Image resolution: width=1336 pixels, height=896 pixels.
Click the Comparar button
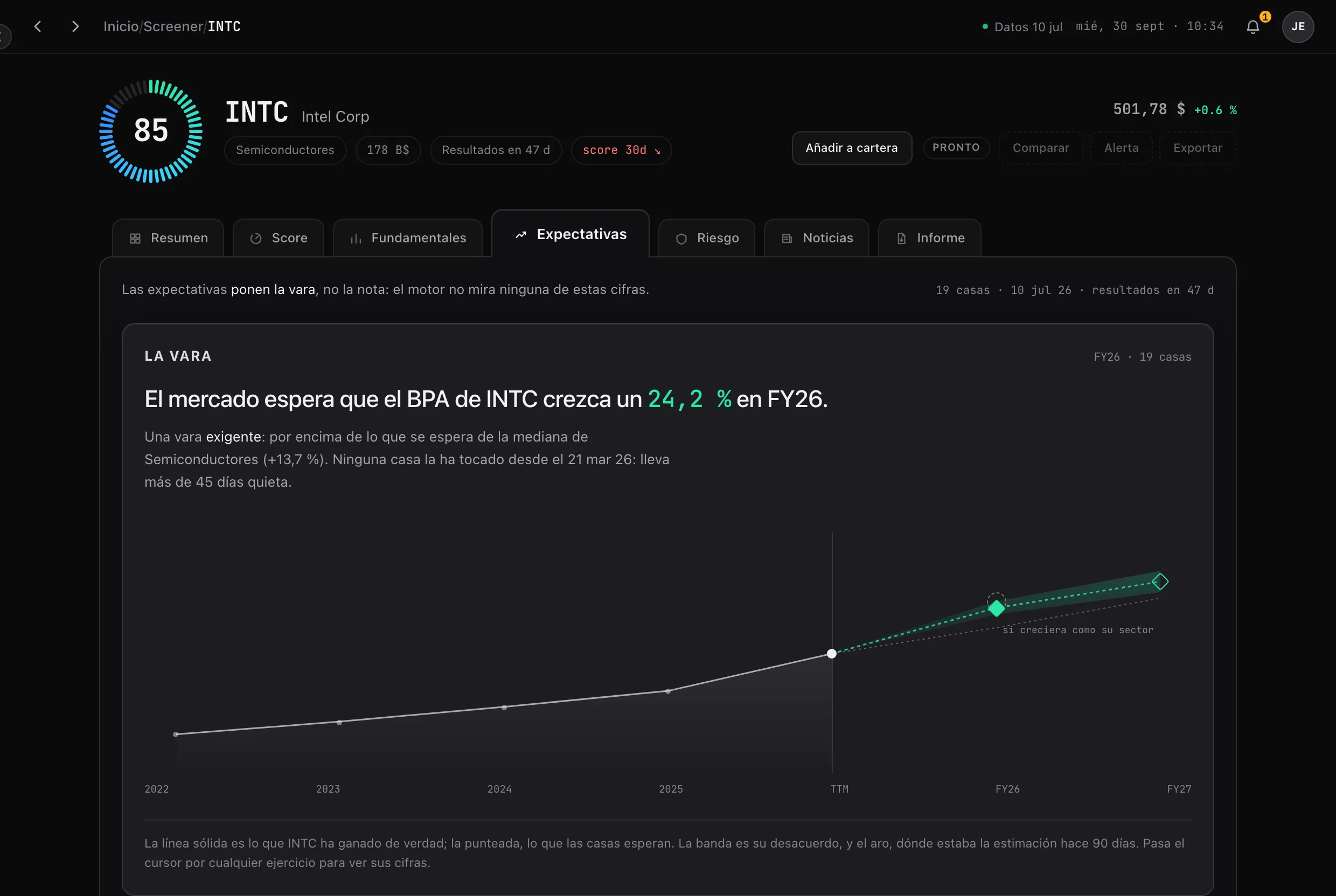[x=1041, y=148]
